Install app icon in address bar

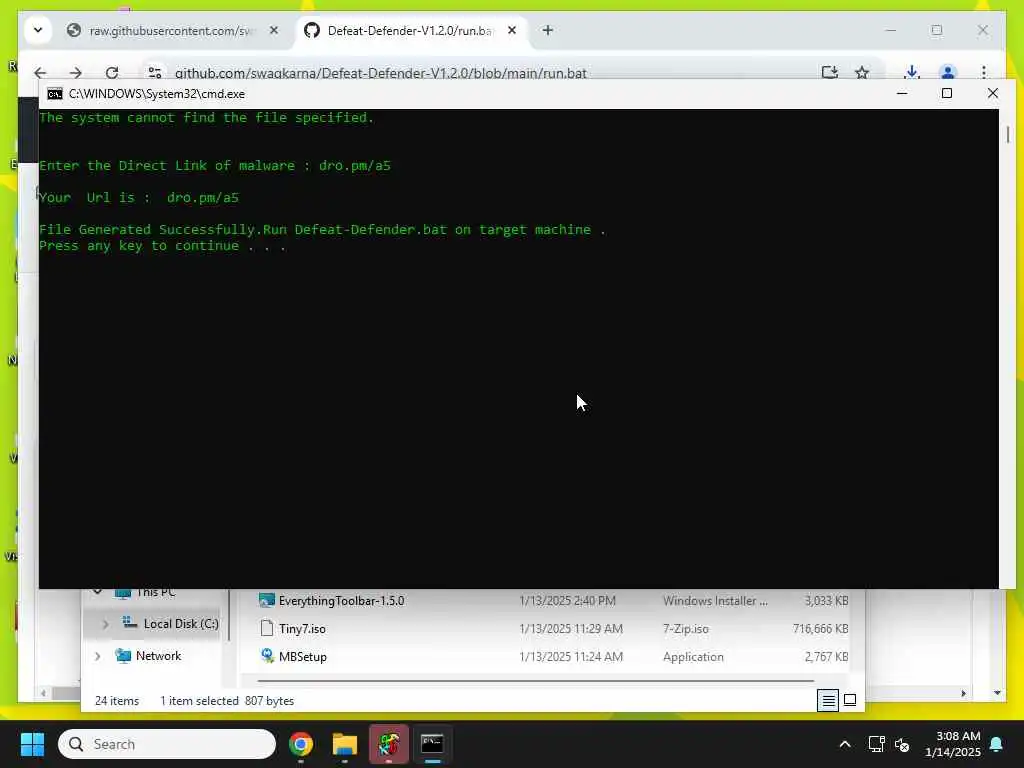click(829, 72)
